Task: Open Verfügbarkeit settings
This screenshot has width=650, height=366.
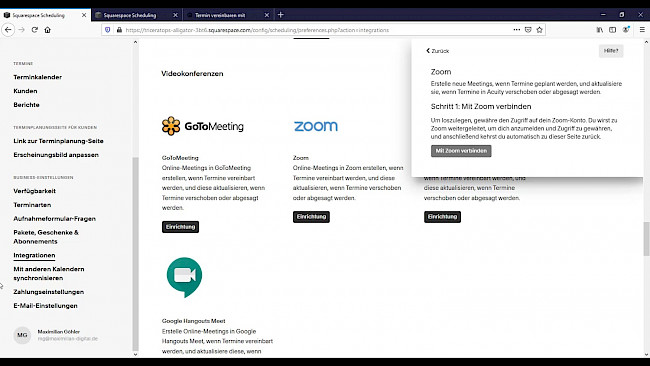Action: coord(34,191)
